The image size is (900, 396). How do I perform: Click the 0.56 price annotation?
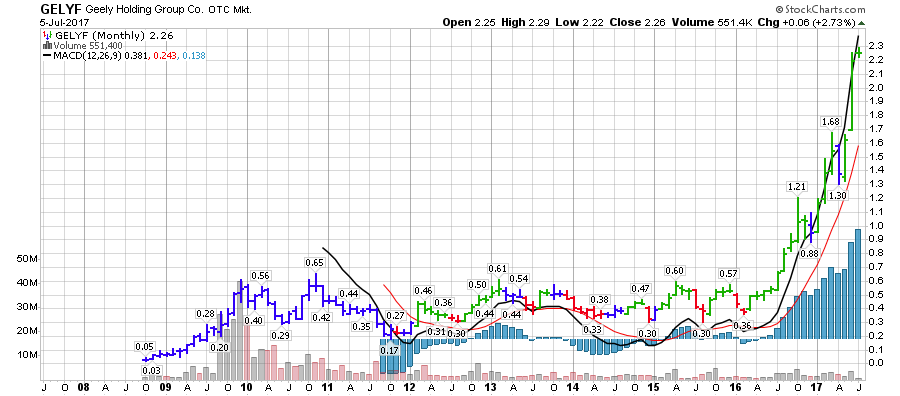pos(261,275)
